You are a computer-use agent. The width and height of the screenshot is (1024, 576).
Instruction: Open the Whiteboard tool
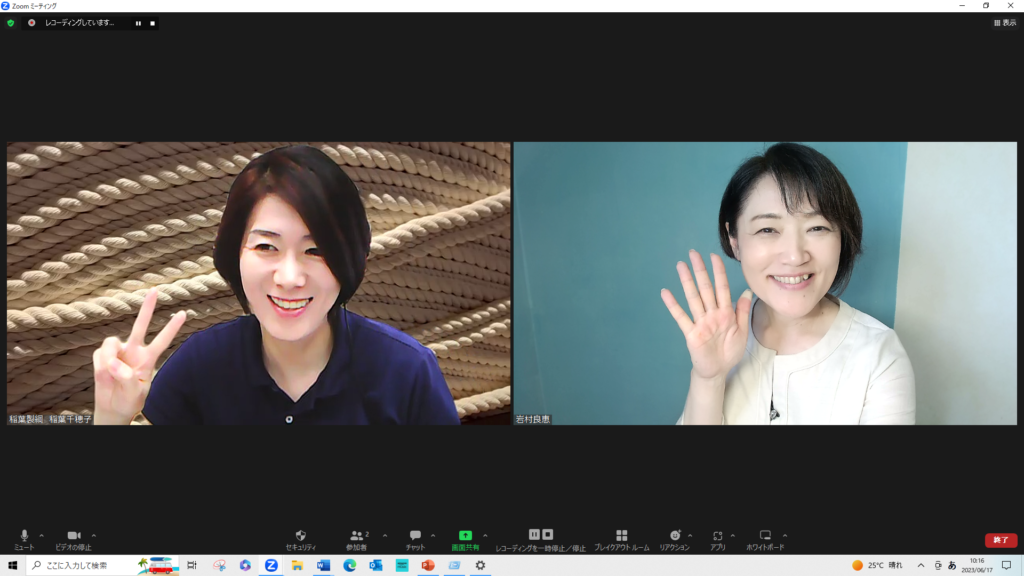(x=765, y=538)
